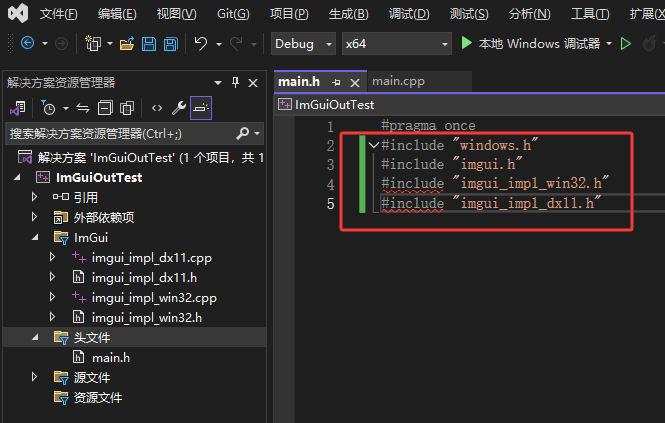
Task: Sync with active document icon
Action: [x=83, y=108]
